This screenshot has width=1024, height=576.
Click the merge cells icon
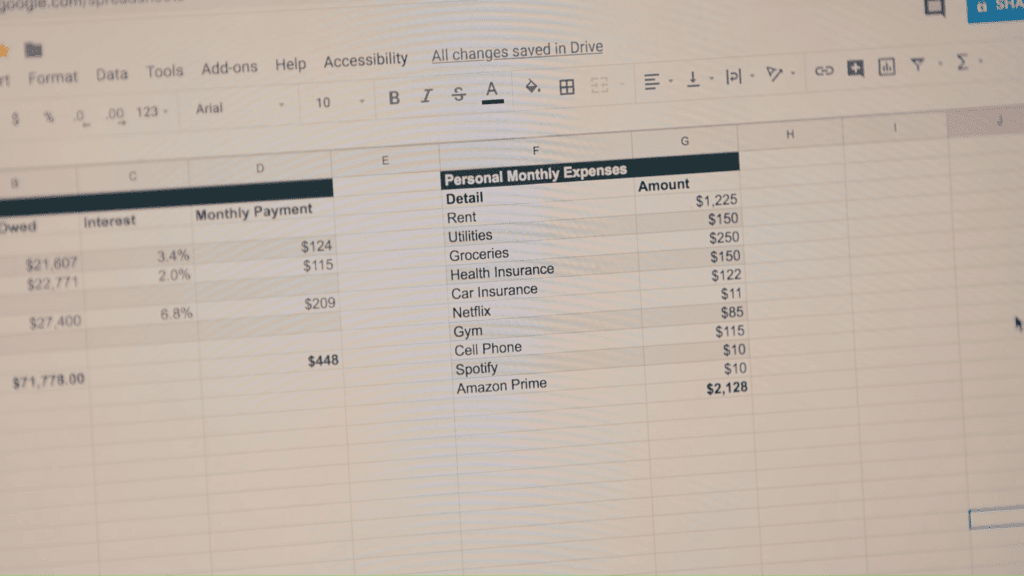pos(600,86)
